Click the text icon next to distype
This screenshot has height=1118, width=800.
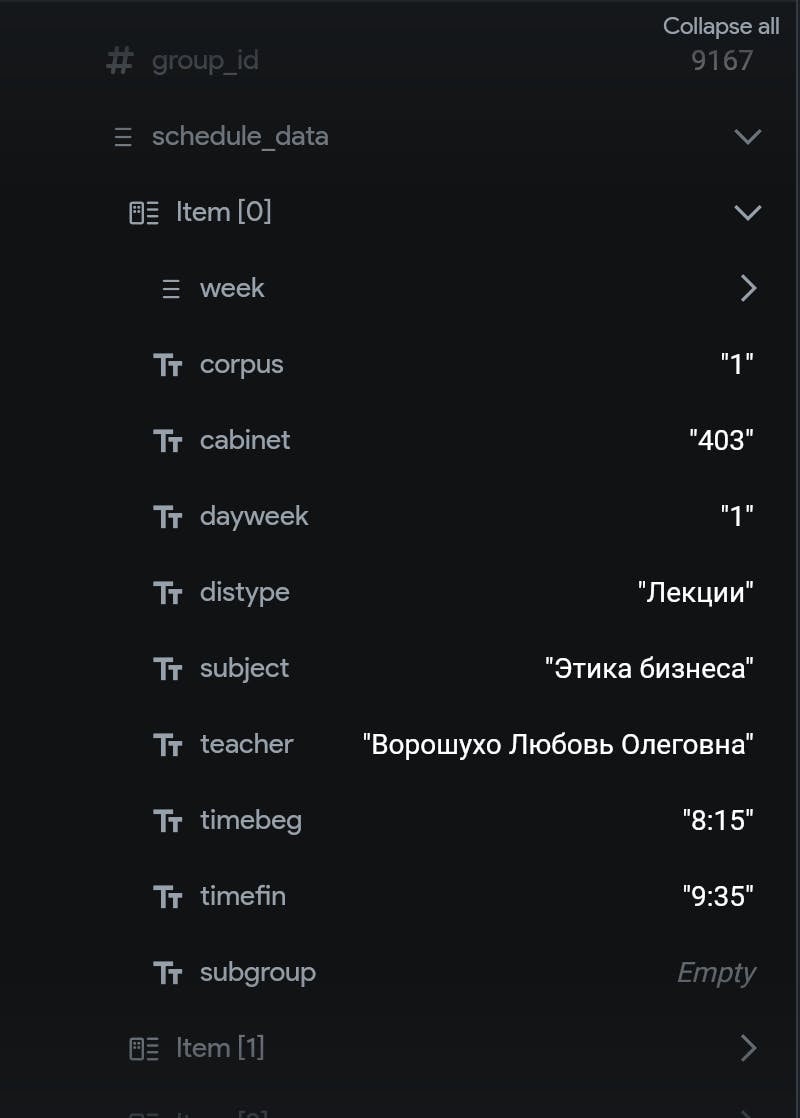tap(168, 593)
